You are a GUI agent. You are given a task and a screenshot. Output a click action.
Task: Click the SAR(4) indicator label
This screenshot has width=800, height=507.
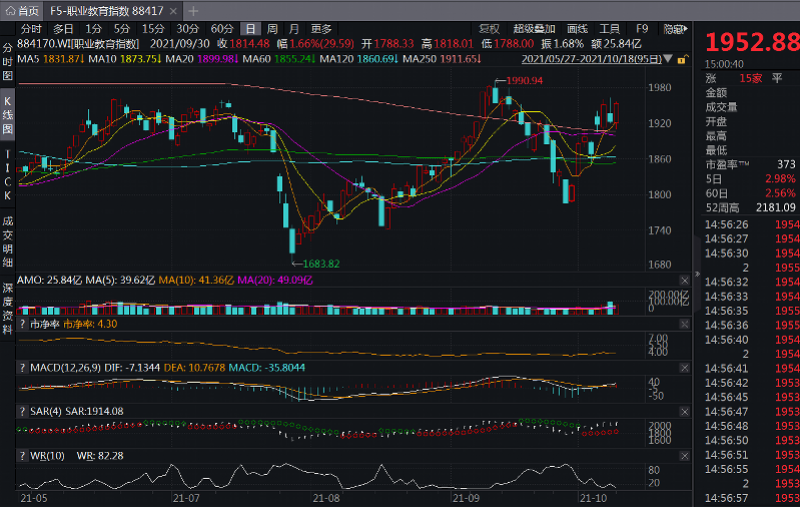click(46, 412)
